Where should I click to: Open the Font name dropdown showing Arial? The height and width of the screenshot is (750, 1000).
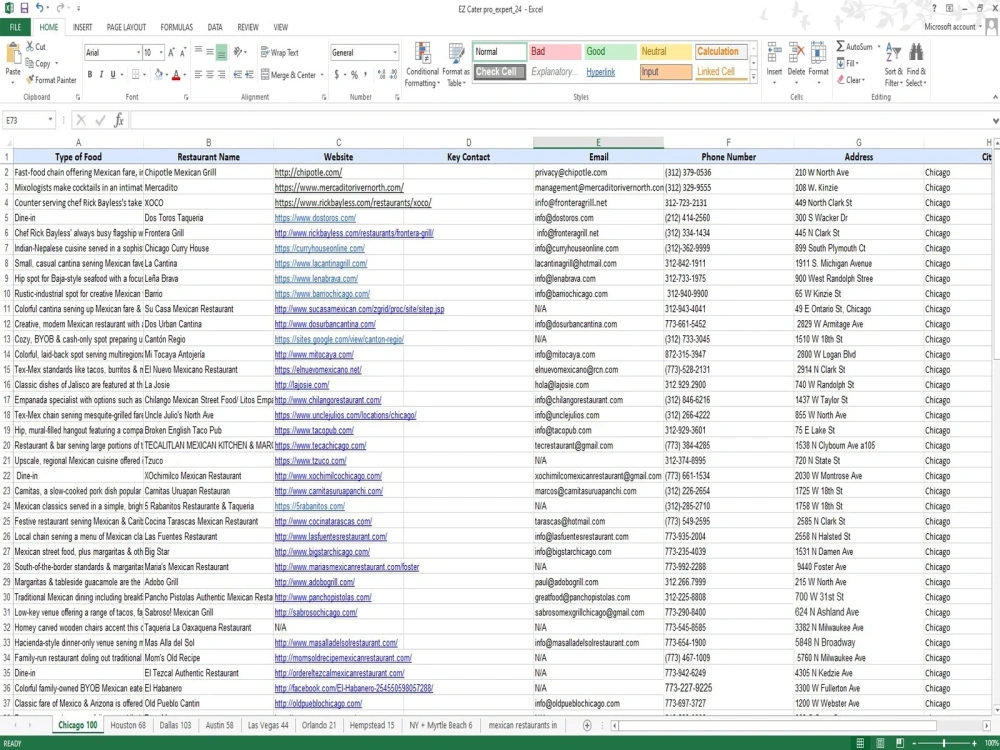[x=138, y=52]
